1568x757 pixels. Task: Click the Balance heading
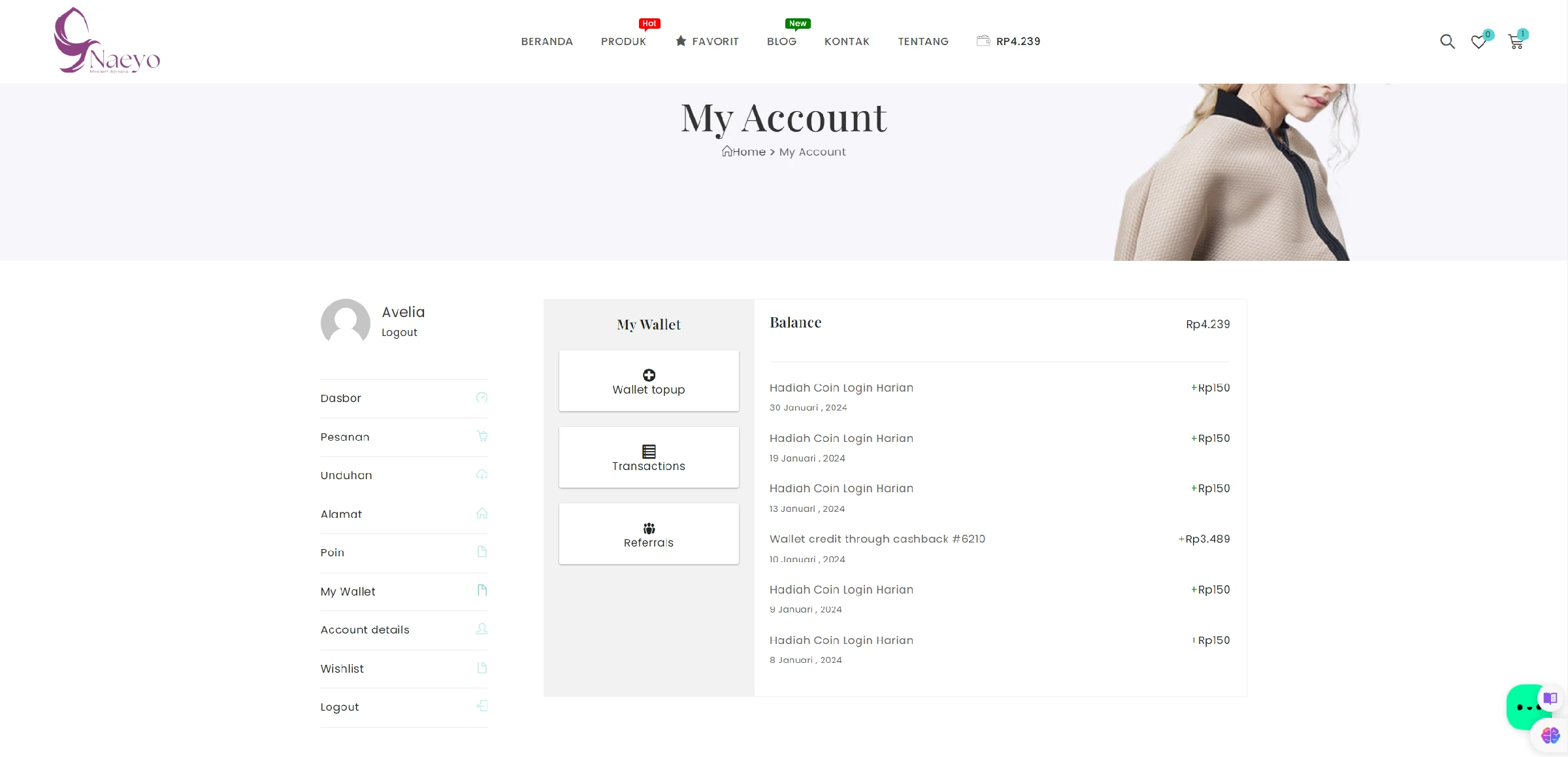[x=795, y=322]
